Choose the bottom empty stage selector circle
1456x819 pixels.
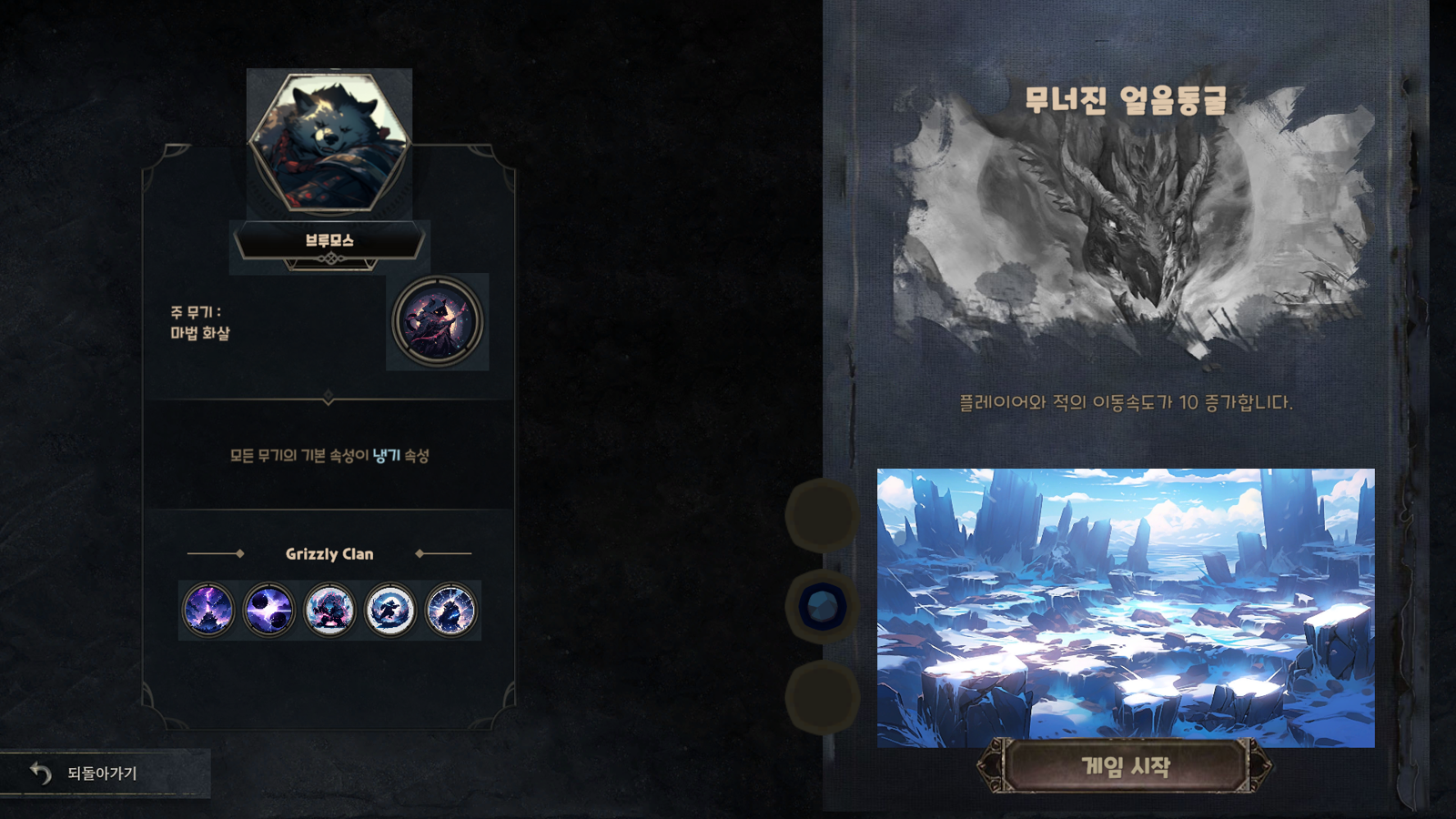(x=822, y=697)
